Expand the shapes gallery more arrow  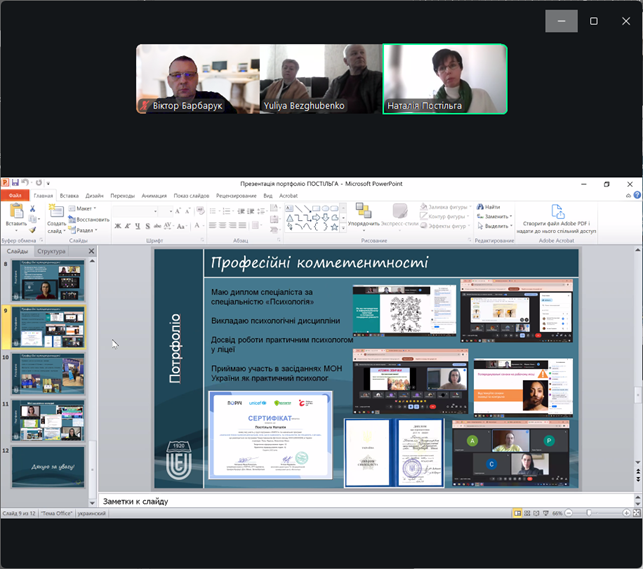[x=344, y=227]
